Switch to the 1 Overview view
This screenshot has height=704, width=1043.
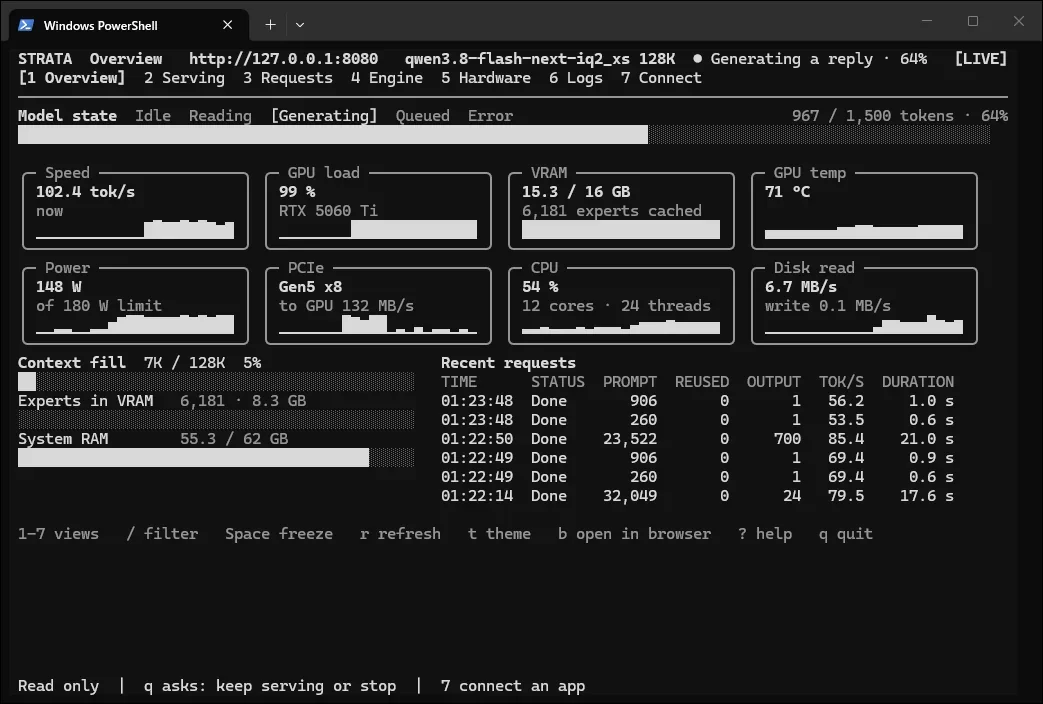click(x=72, y=78)
